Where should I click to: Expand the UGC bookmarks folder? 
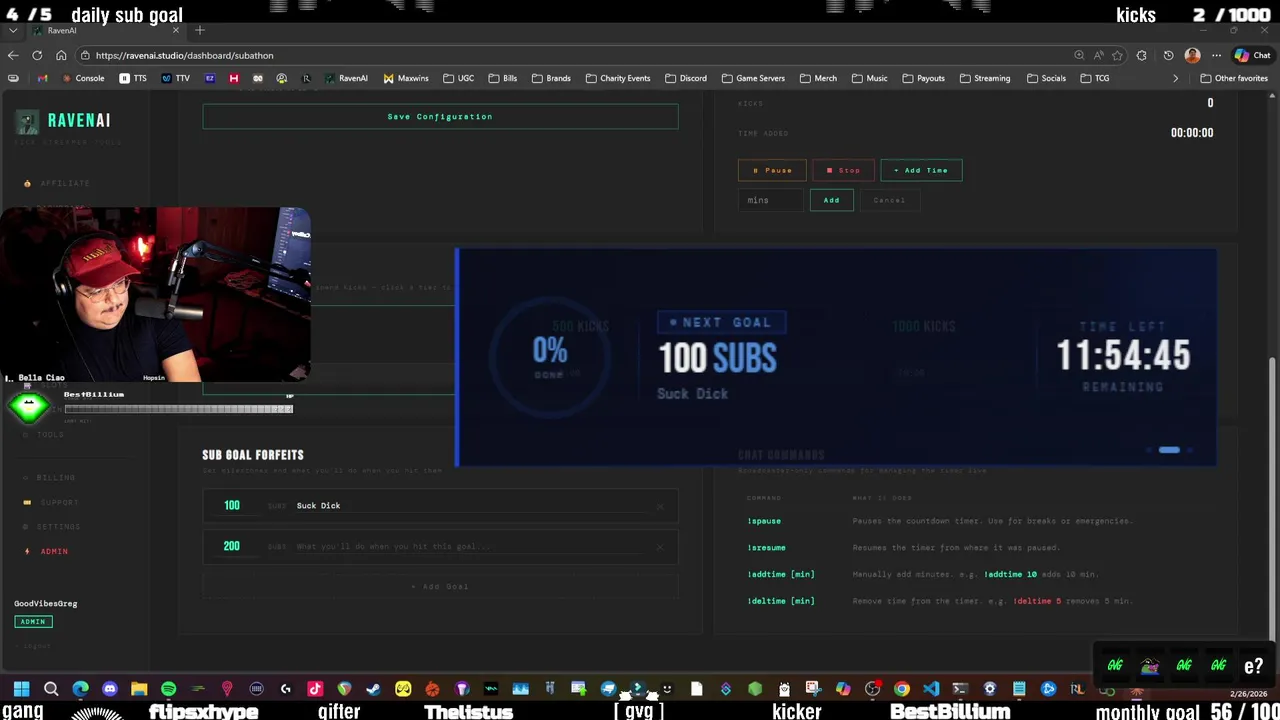pyautogui.click(x=458, y=78)
